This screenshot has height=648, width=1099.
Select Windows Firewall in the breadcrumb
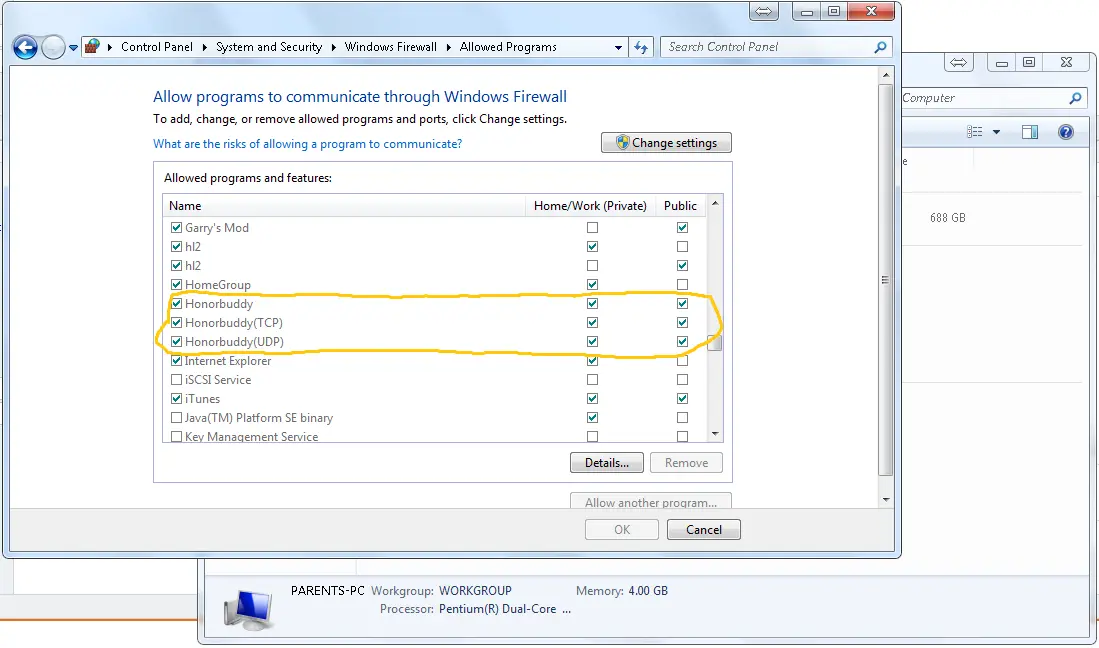click(x=390, y=47)
